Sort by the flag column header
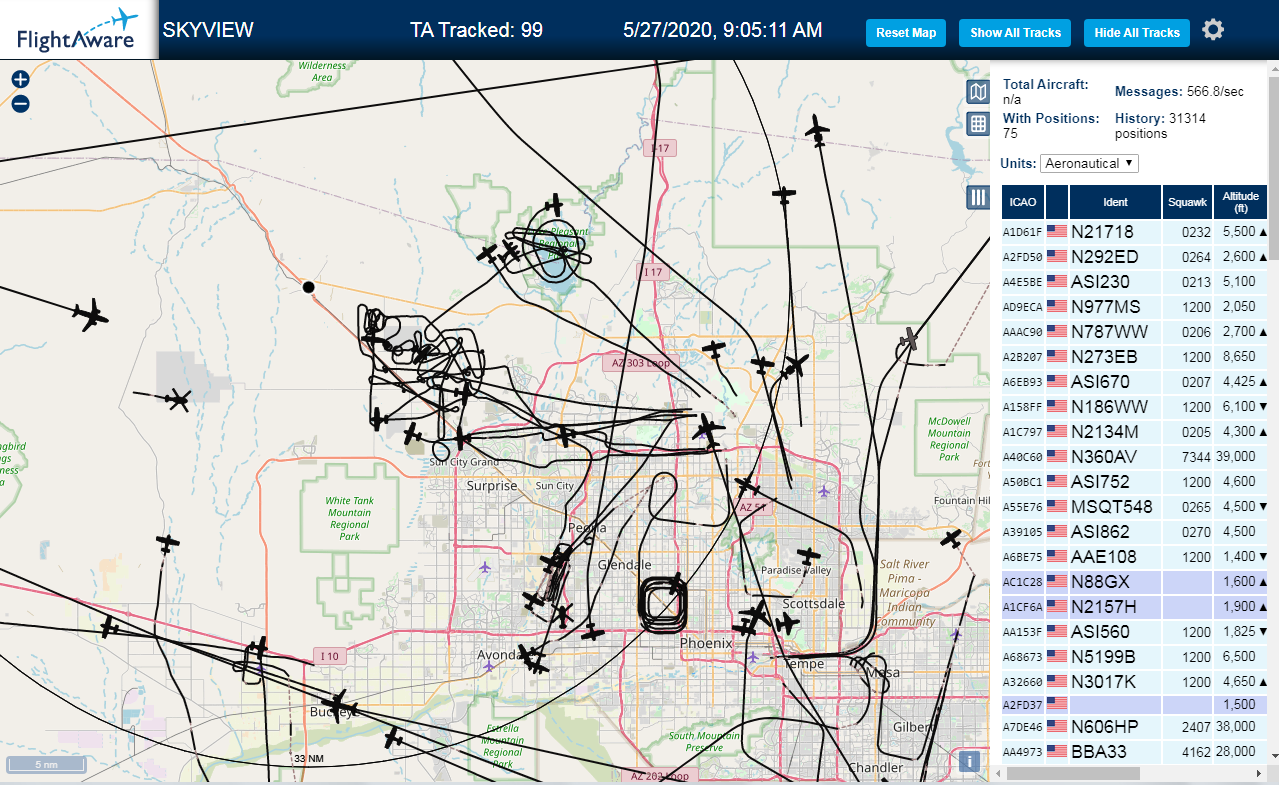Viewport: 1279px width, 785px height. (1057, 202)
